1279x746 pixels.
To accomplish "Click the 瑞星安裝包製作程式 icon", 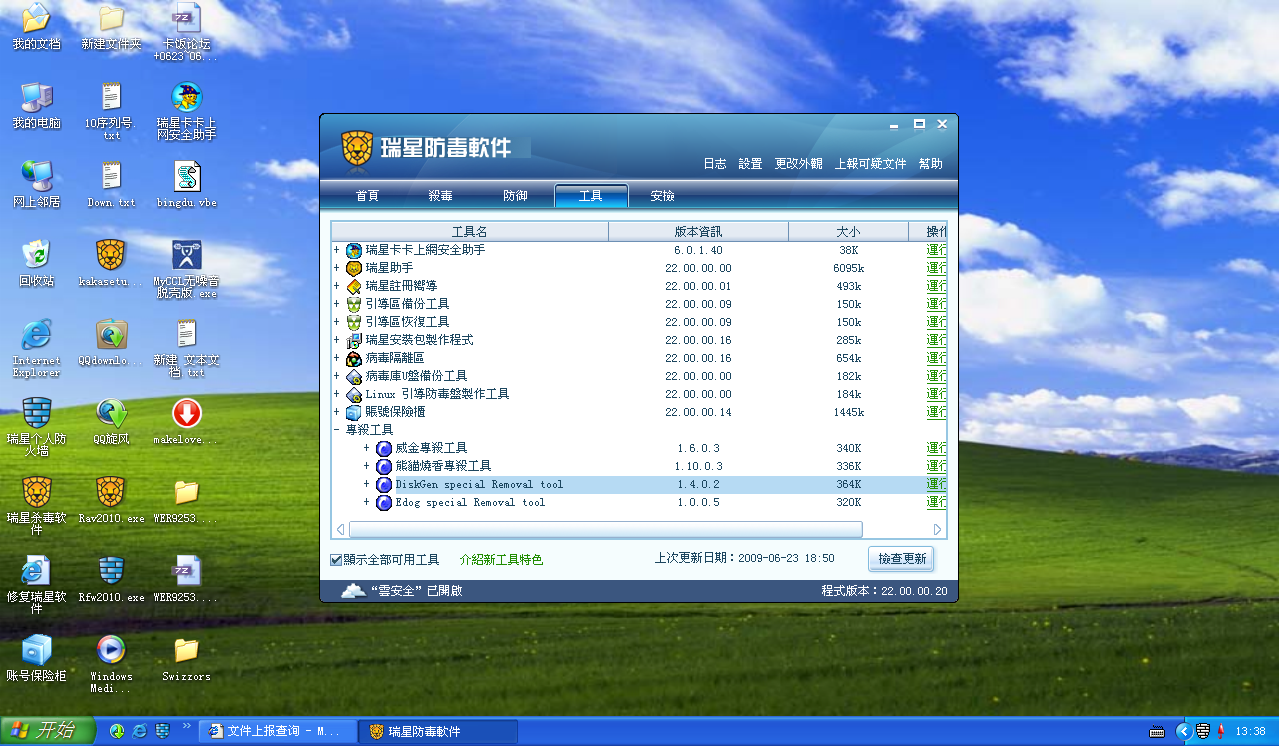I will coord(353,340).
